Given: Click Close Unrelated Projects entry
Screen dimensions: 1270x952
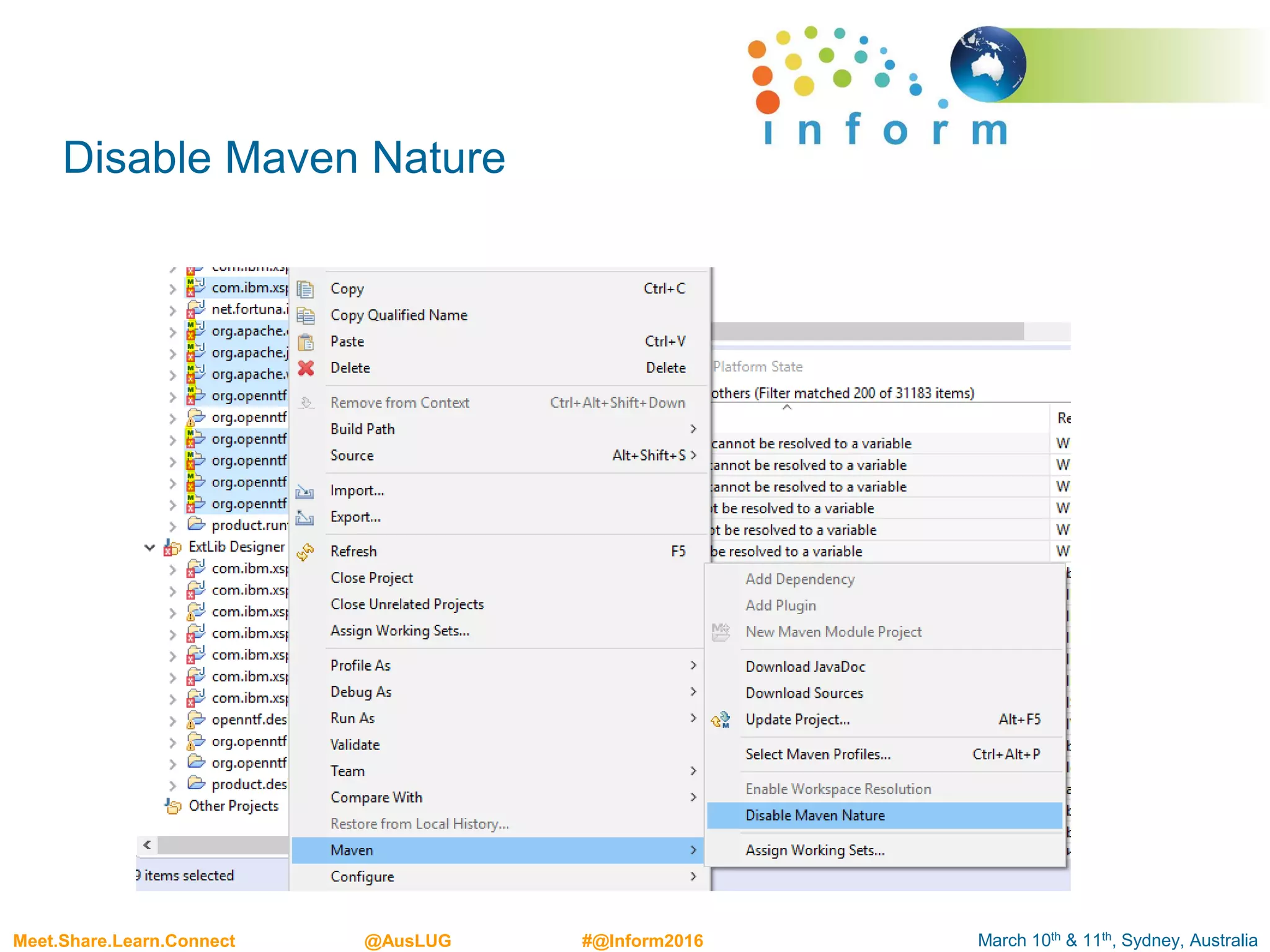Looking at the screenshot, I should pyautogui.click(x=407, y=604).
